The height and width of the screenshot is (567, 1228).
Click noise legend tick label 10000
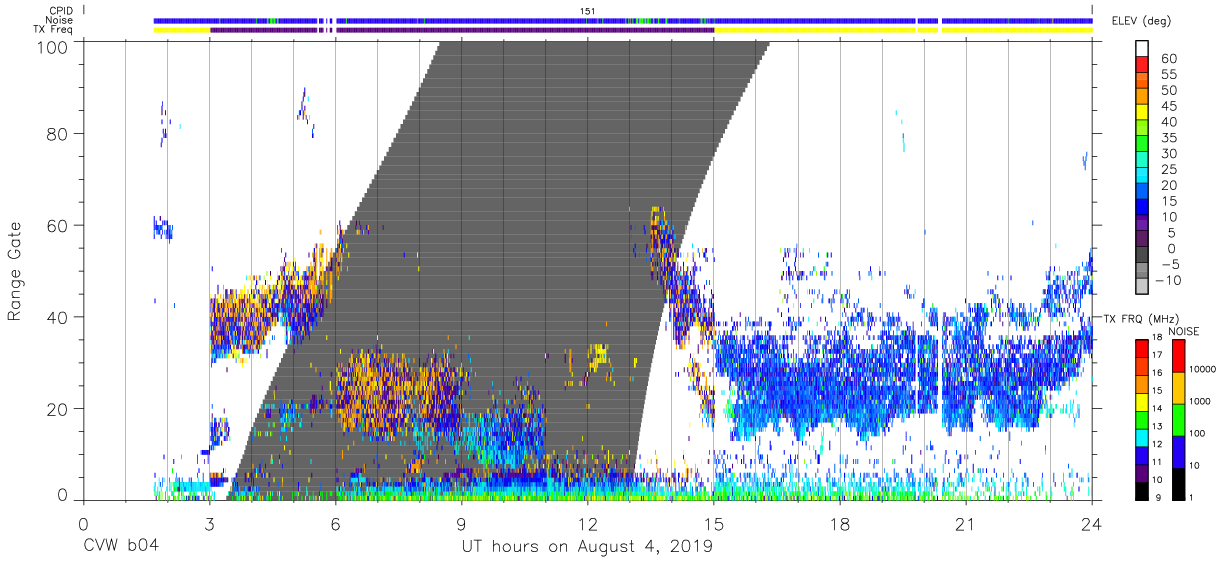(x=1202, y=371)
